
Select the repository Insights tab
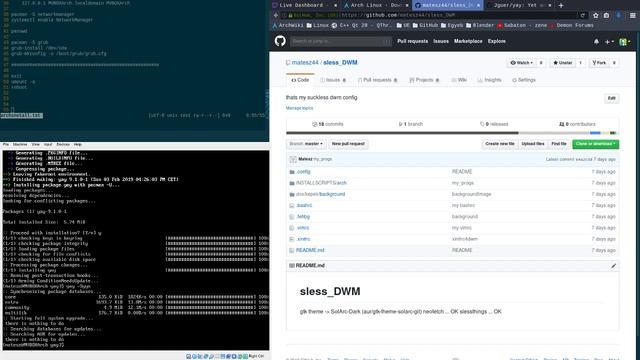point(489,80)
